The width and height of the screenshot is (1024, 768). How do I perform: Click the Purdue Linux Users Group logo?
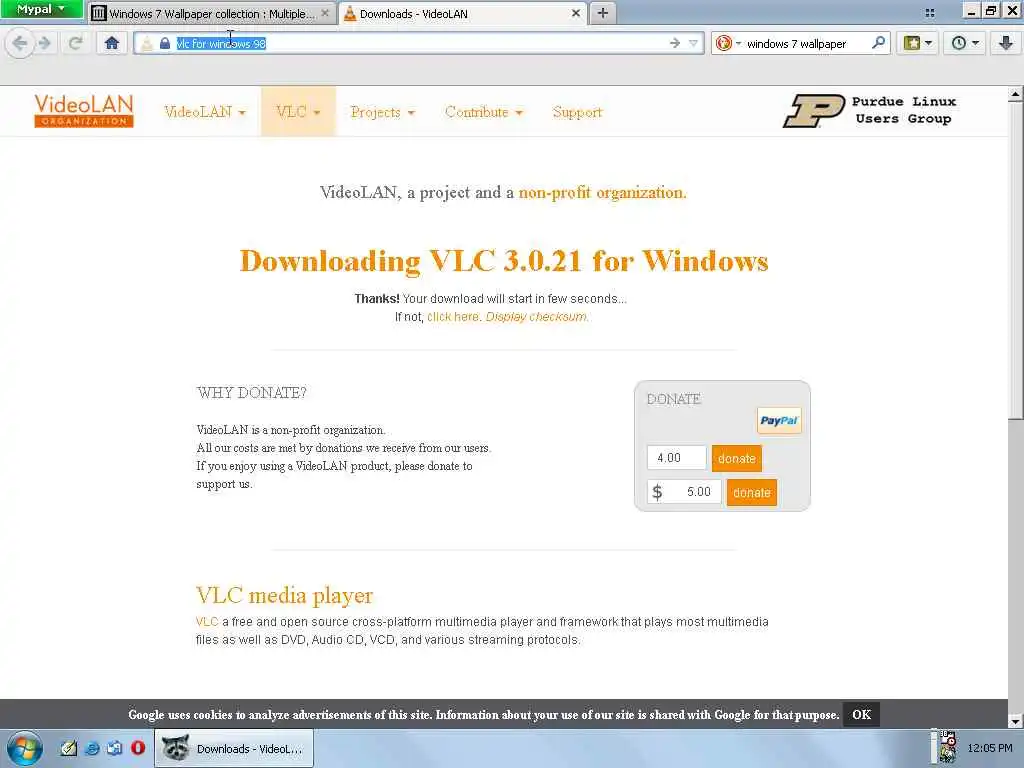[x=870, y=110]
